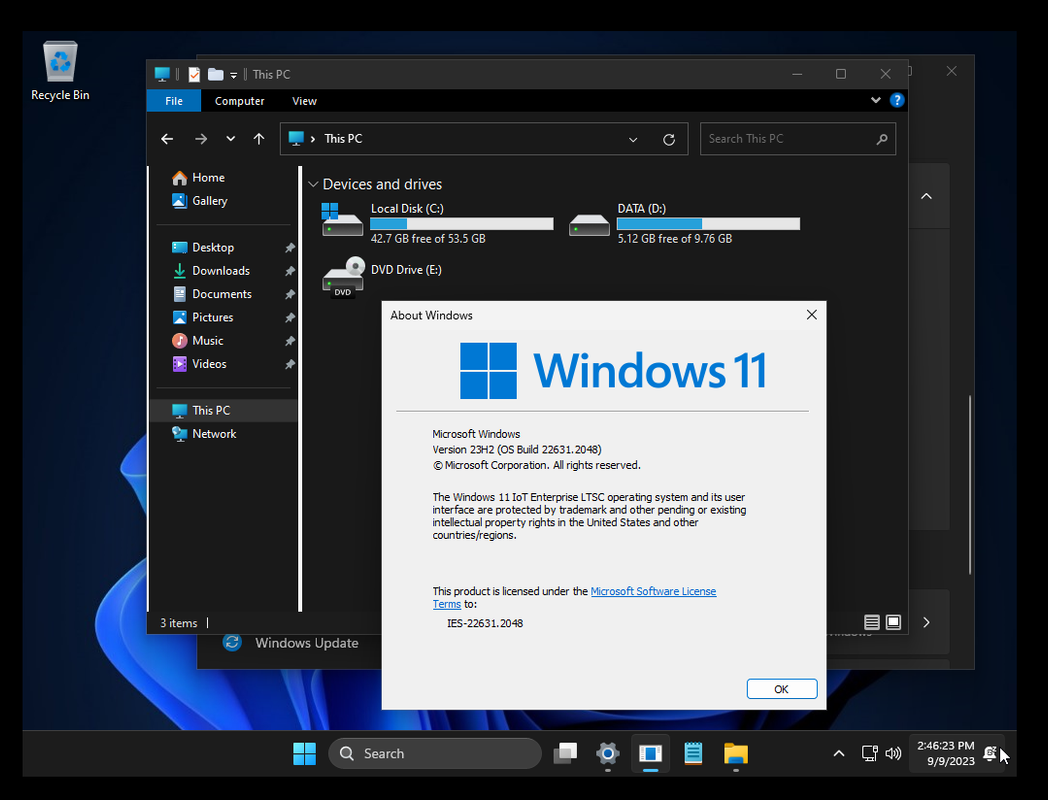Click the 42.7 GB free text
Screen dimensions: 1048x800
click(x=428, y=239)
